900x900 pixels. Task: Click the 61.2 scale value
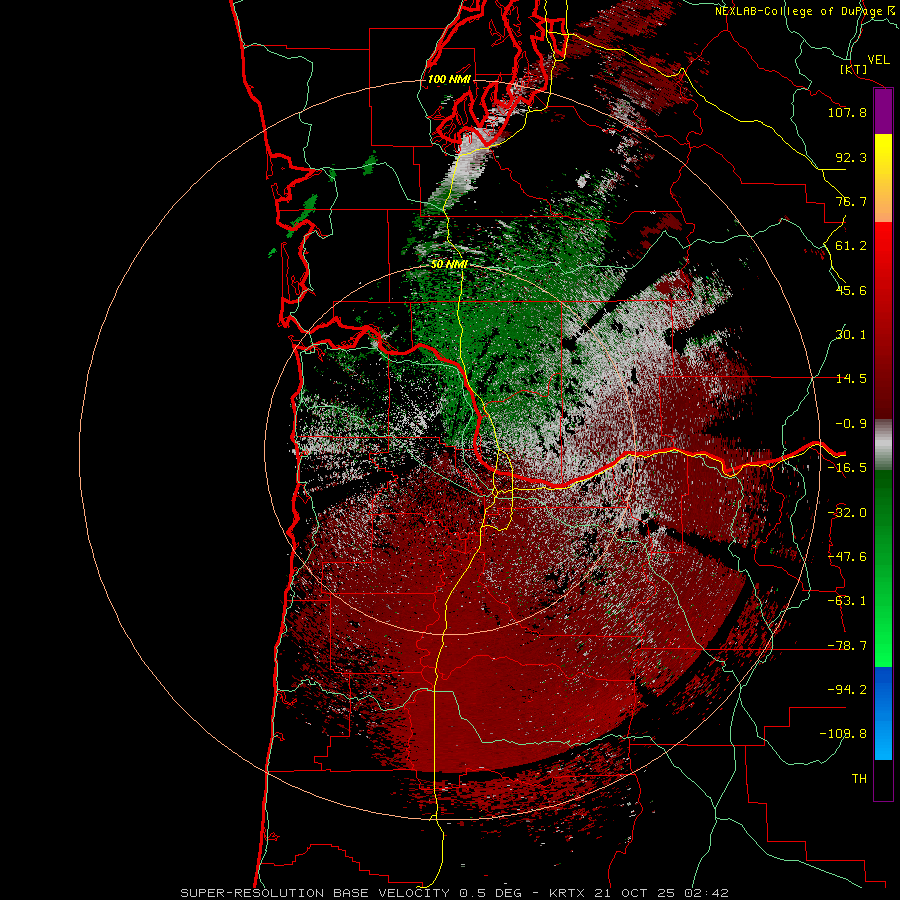[851, 246]
